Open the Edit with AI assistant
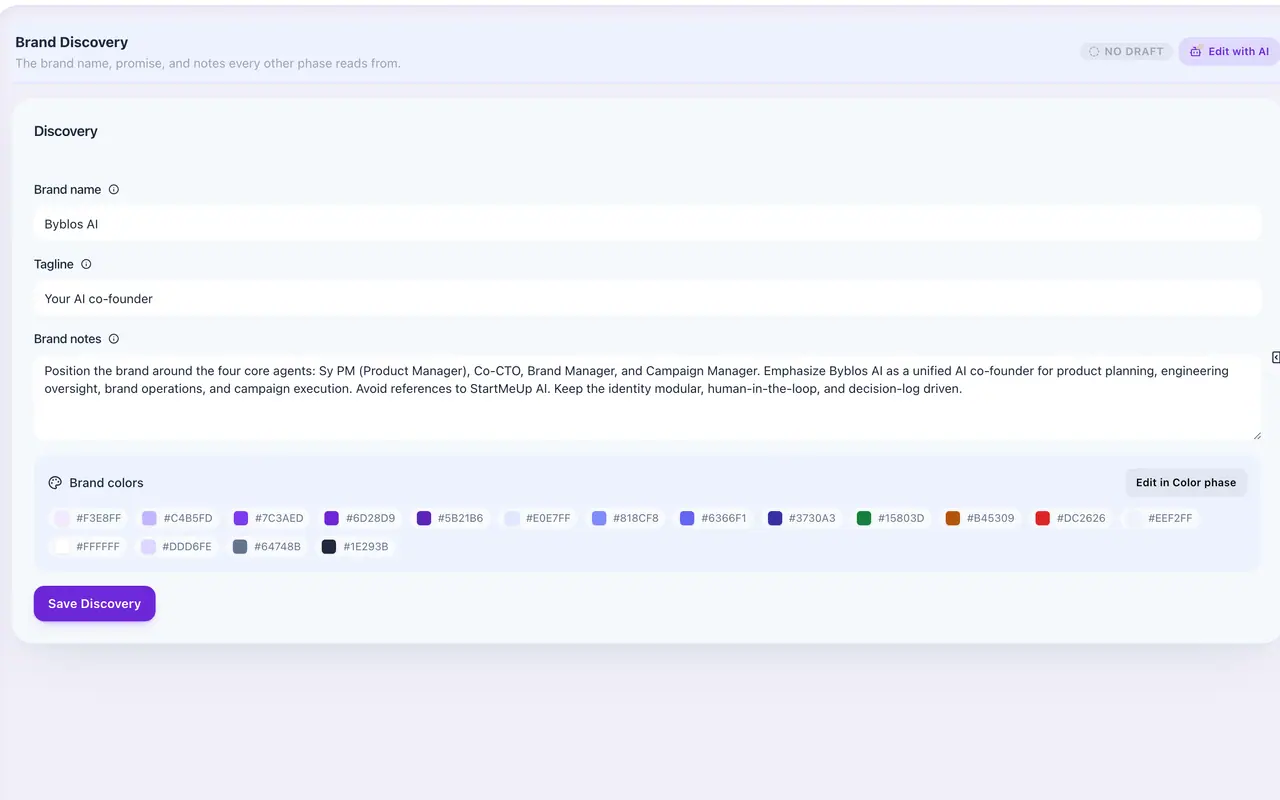This screenshot has height=800, width=1280. coord(1229,51)
